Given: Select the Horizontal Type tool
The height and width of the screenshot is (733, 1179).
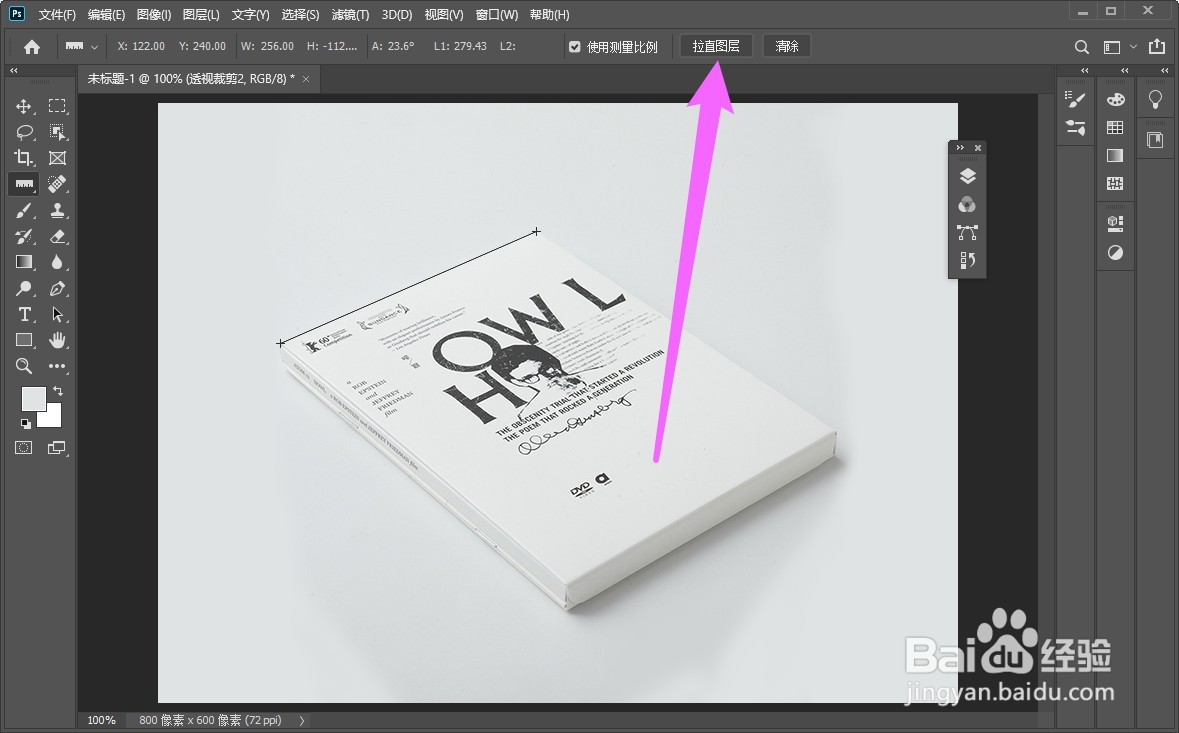Looking at the screenshot, I should point(23,314).
